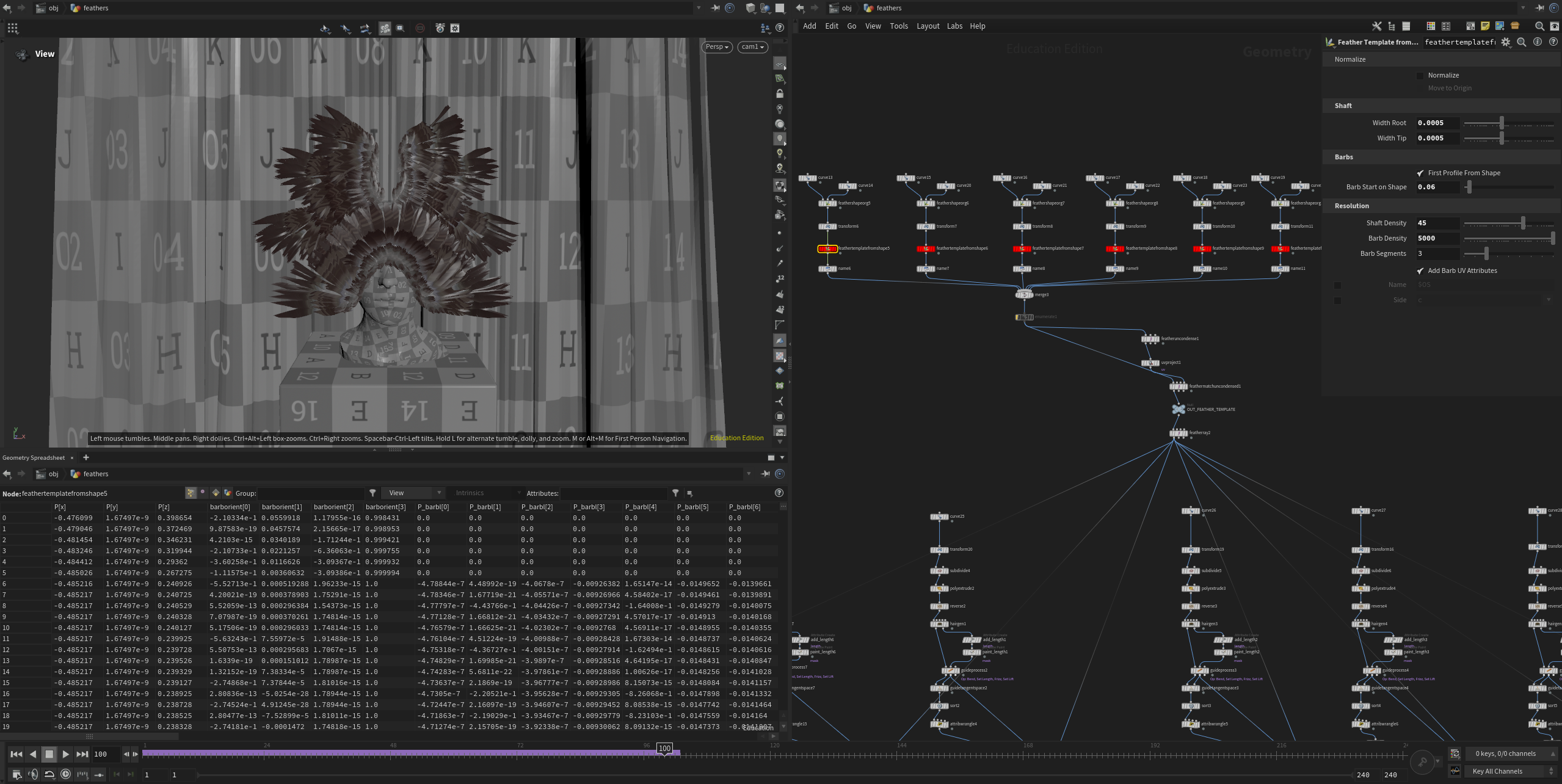Add a sticky note in network editor

tap(1485, 26)
